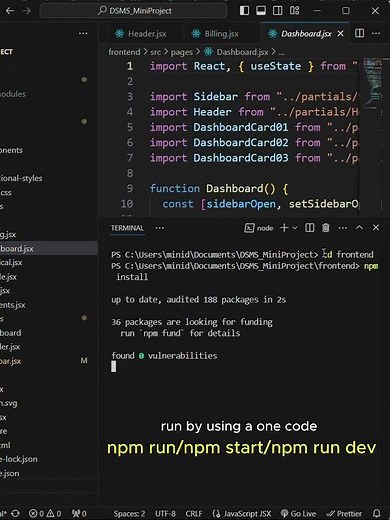Open the ical.jsx file in explorer
The height and width of the screenshot is (520, 390).
coord(49,263)
